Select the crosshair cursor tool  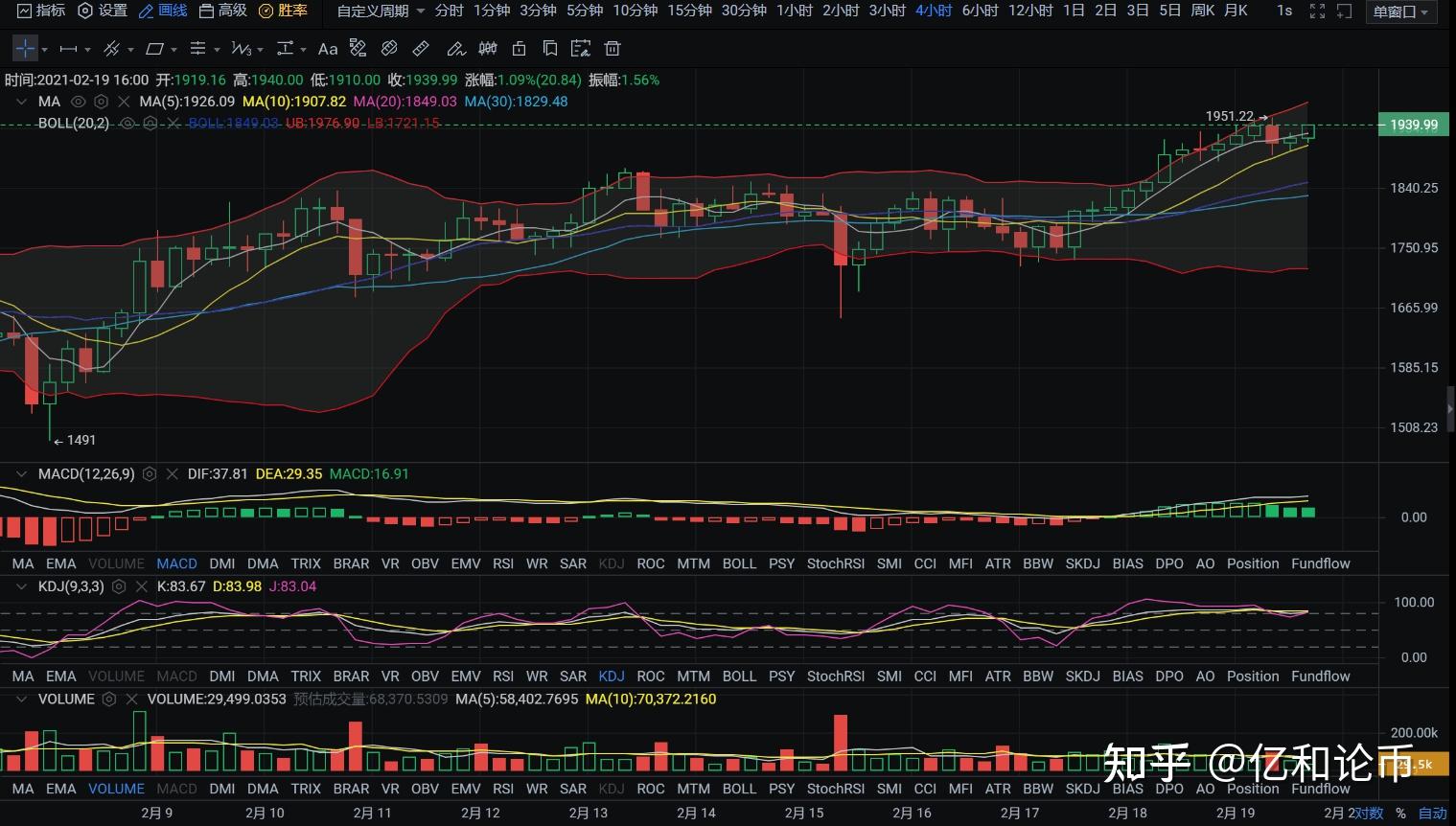pos(25,48)
